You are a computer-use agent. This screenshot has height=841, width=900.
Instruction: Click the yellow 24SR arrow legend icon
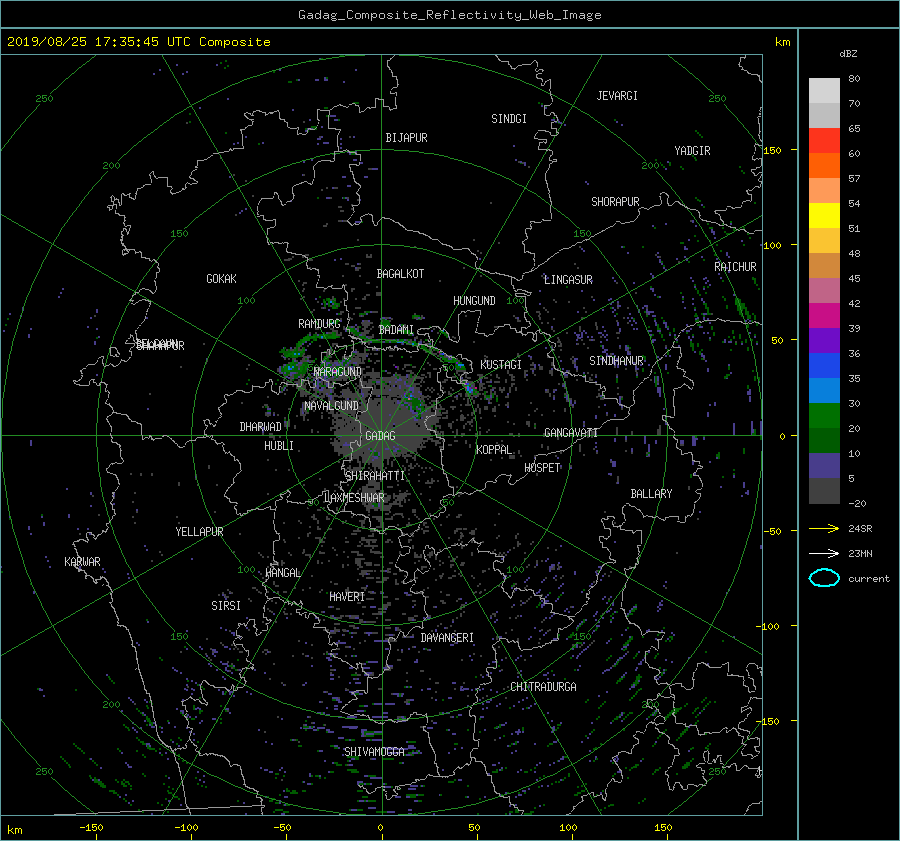point(824,528)
